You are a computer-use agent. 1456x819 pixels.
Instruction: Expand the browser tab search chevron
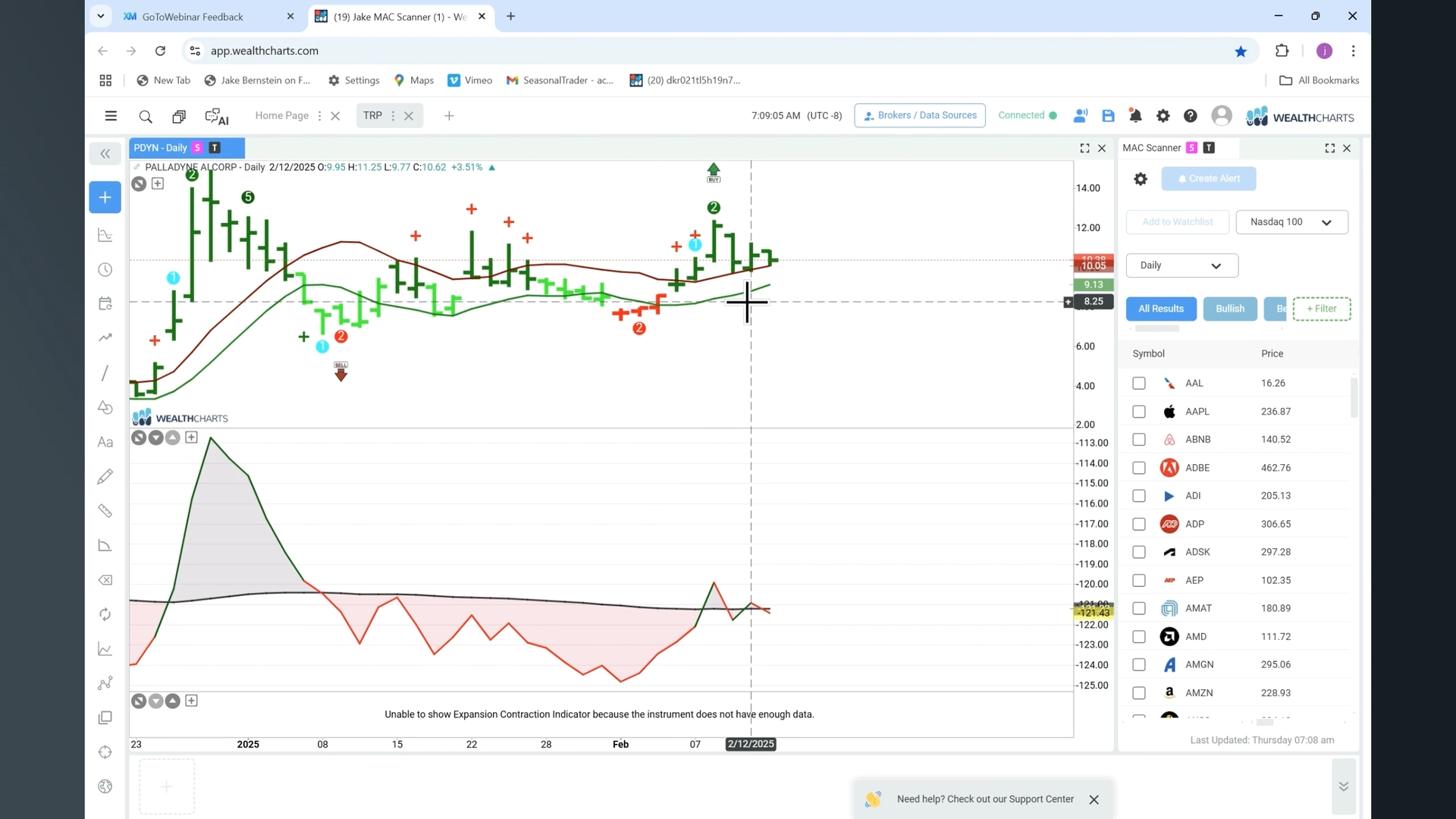coord(100,16)
